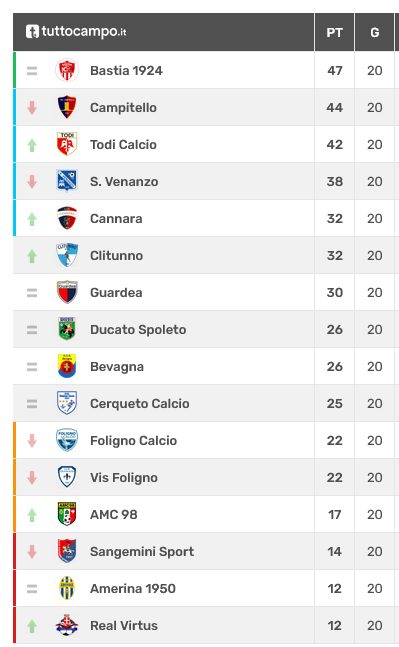Click the Campitello team crest
Image resolution: width=399 pixels, height=647 pixels.
(67, 107)
